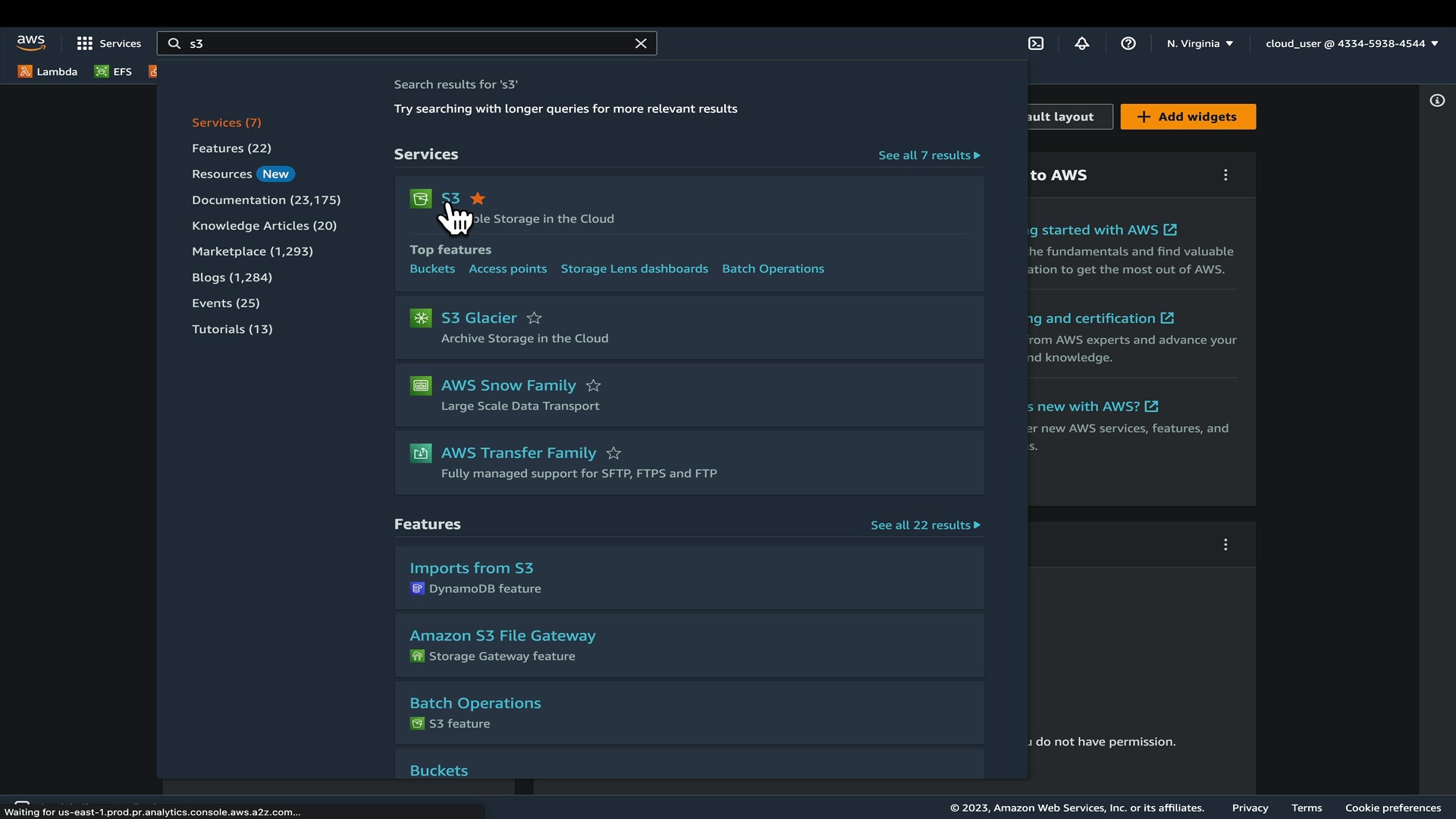Open the EFS favorite shortcut

point(114,72)
